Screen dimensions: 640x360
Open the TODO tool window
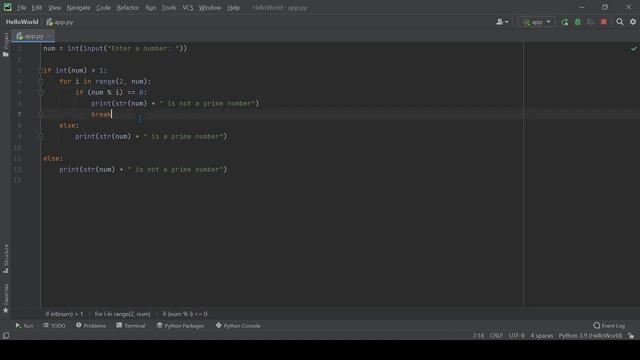54,326
